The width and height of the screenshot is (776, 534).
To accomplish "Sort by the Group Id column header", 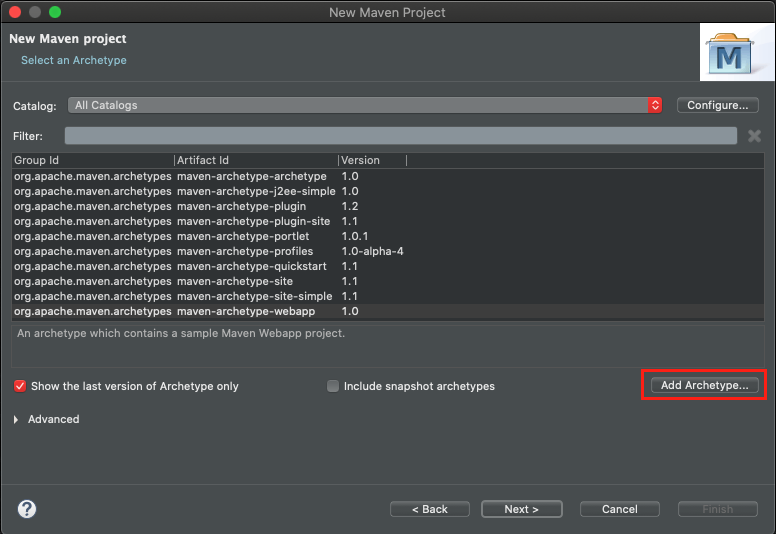I will point(93,160).
